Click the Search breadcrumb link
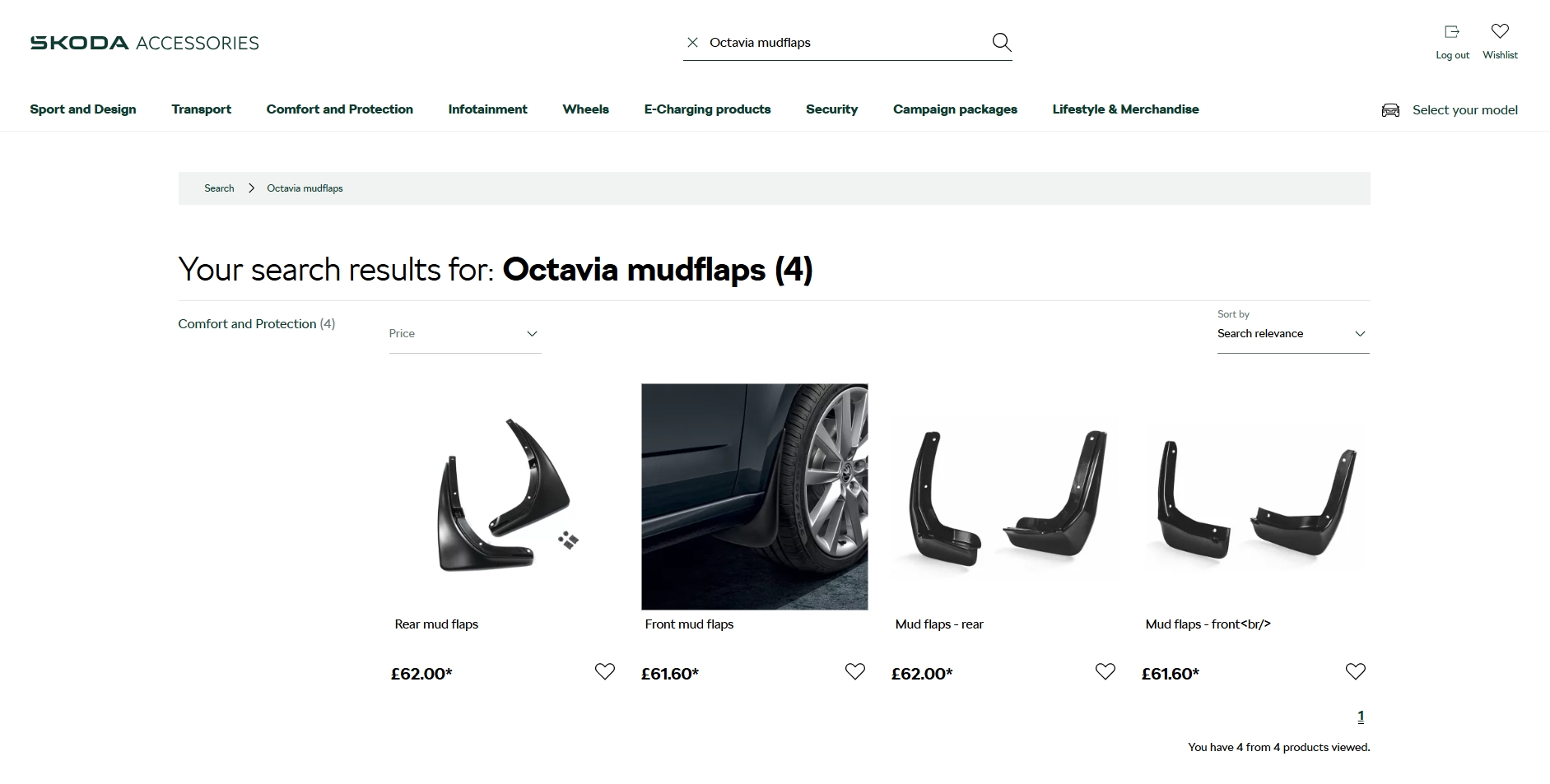Screen dimensions: 1550x784 tap(219, 188)
